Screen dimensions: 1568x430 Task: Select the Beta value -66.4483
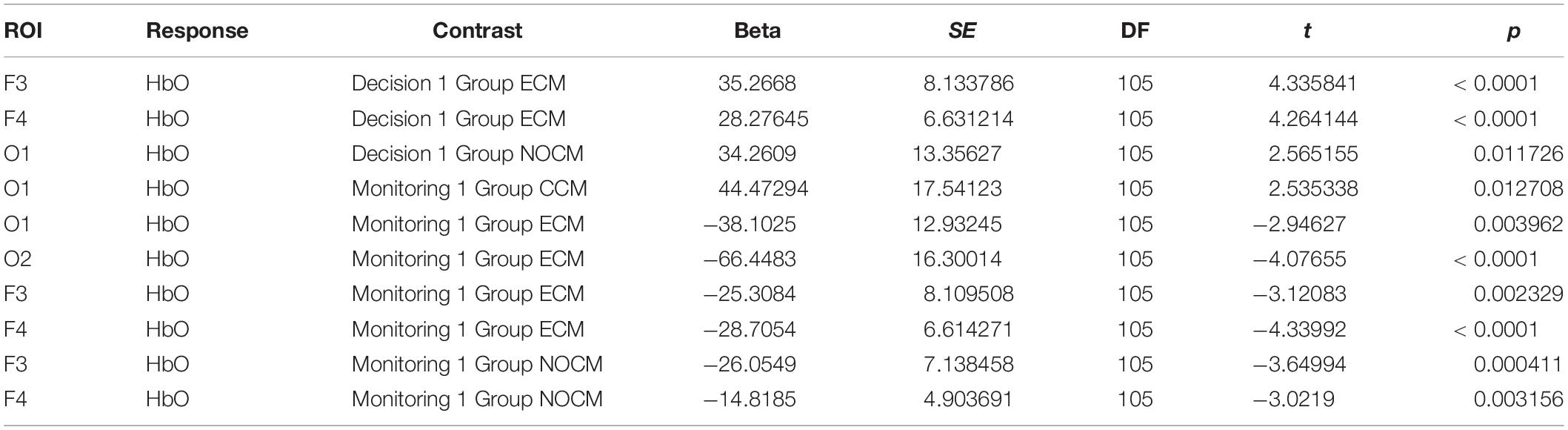750,259
